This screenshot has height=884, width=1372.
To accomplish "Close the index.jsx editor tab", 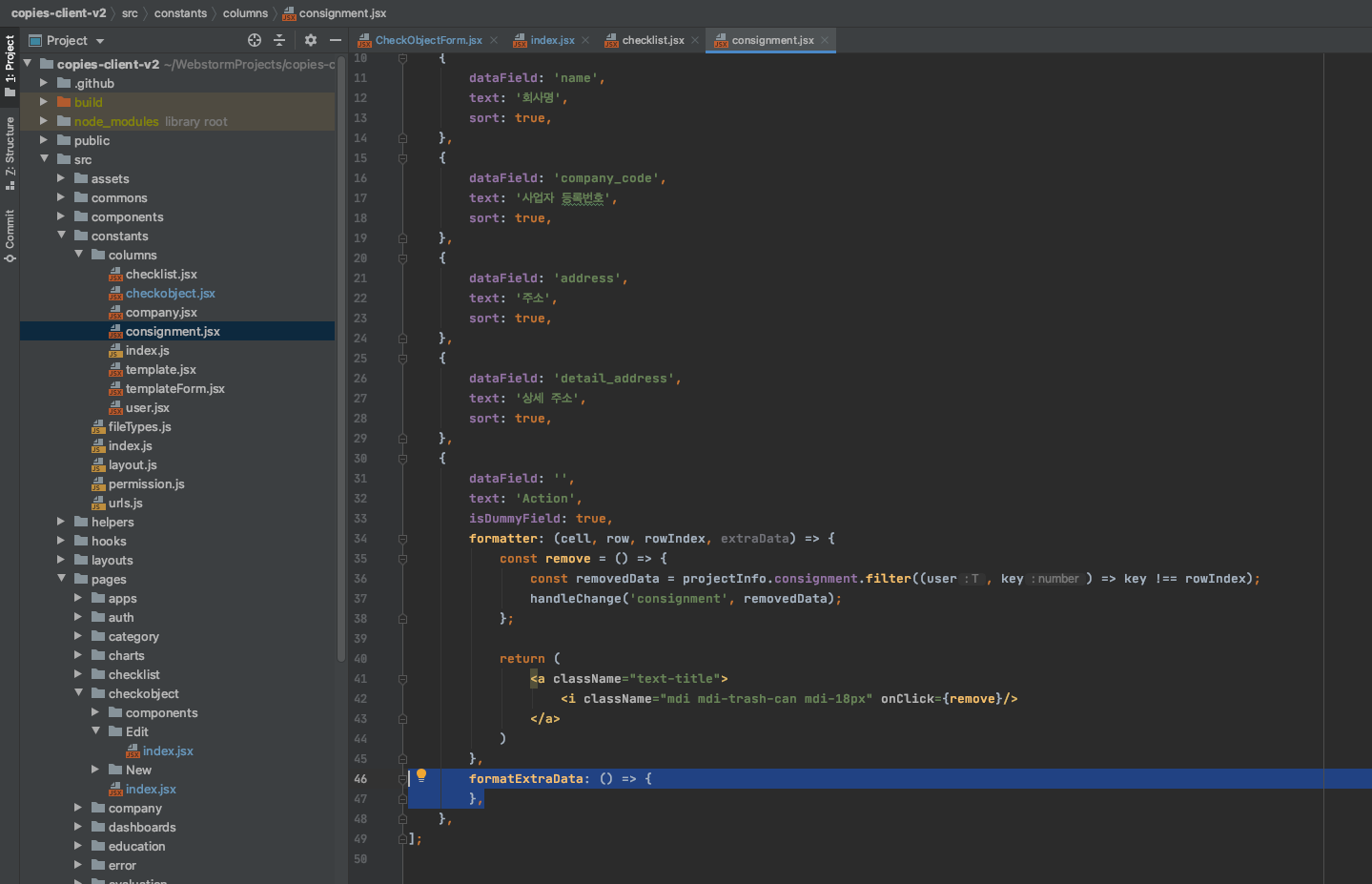I will pos(585,40).
